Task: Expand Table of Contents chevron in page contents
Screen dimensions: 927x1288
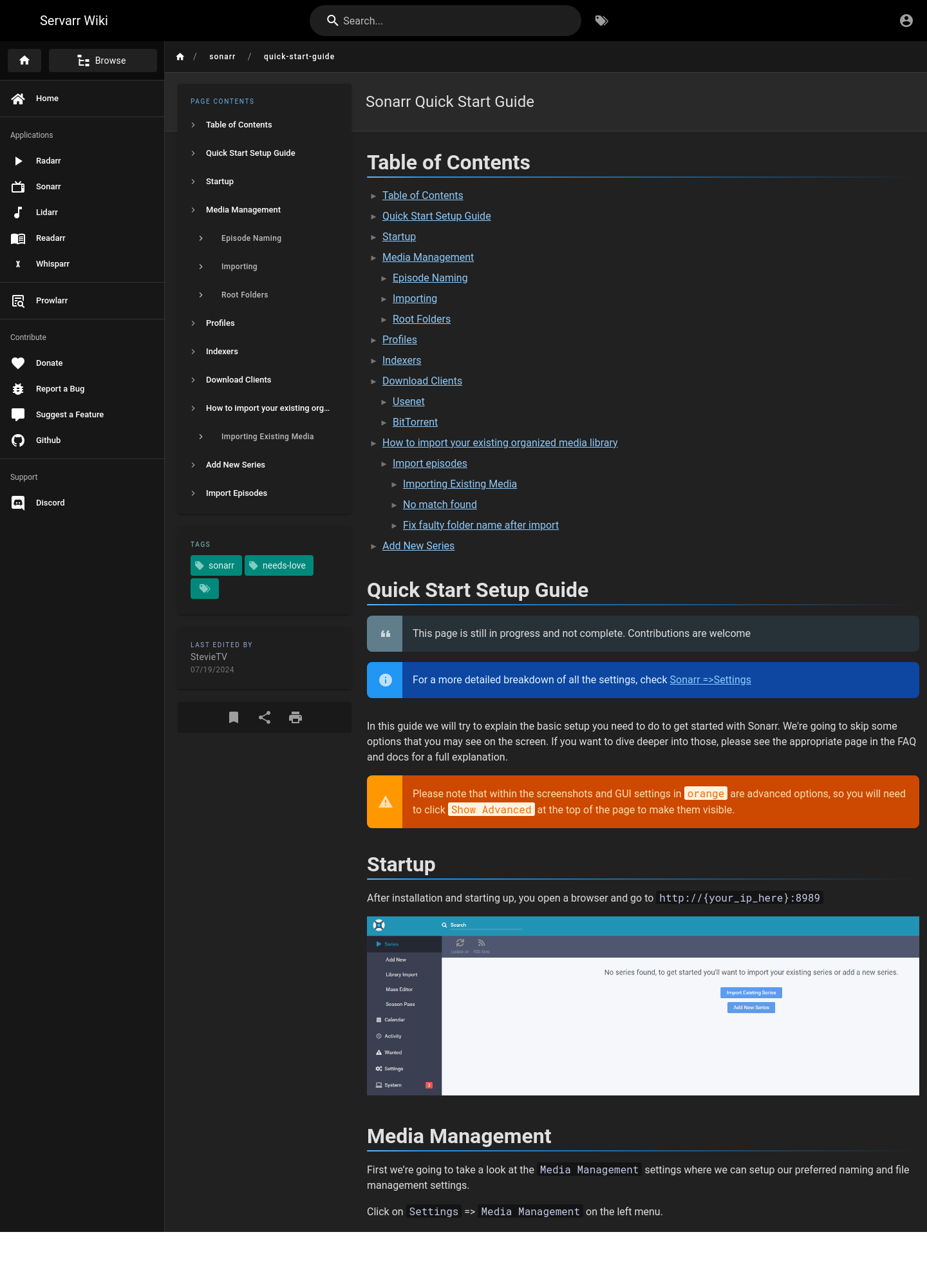Action: [193, 125]
